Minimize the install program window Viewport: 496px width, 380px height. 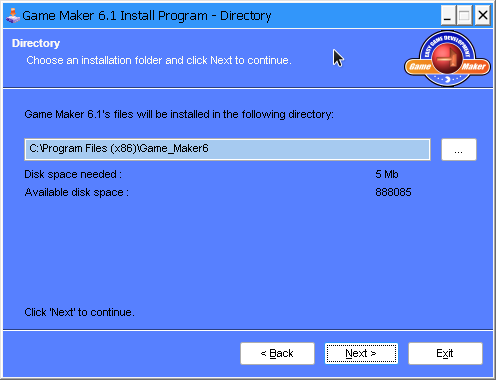coord(448,16)
